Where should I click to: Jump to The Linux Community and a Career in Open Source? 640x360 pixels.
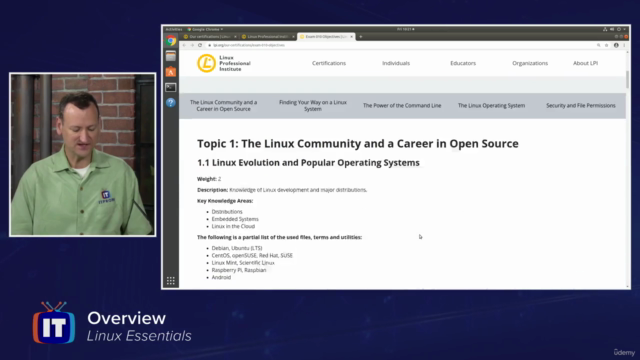pyautogui.click(x=224, y=106)
